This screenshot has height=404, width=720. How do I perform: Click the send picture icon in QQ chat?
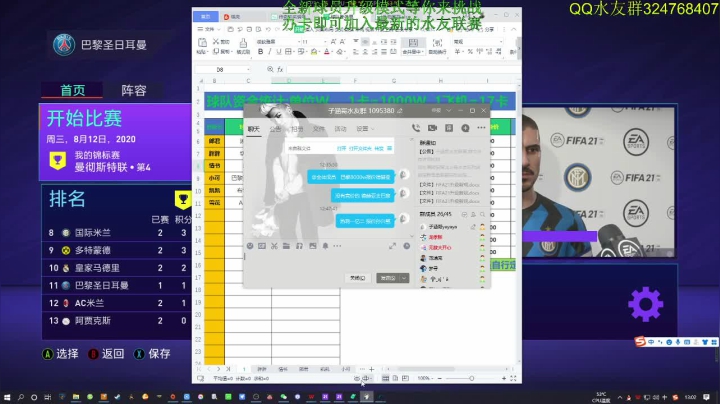[313, 246]
